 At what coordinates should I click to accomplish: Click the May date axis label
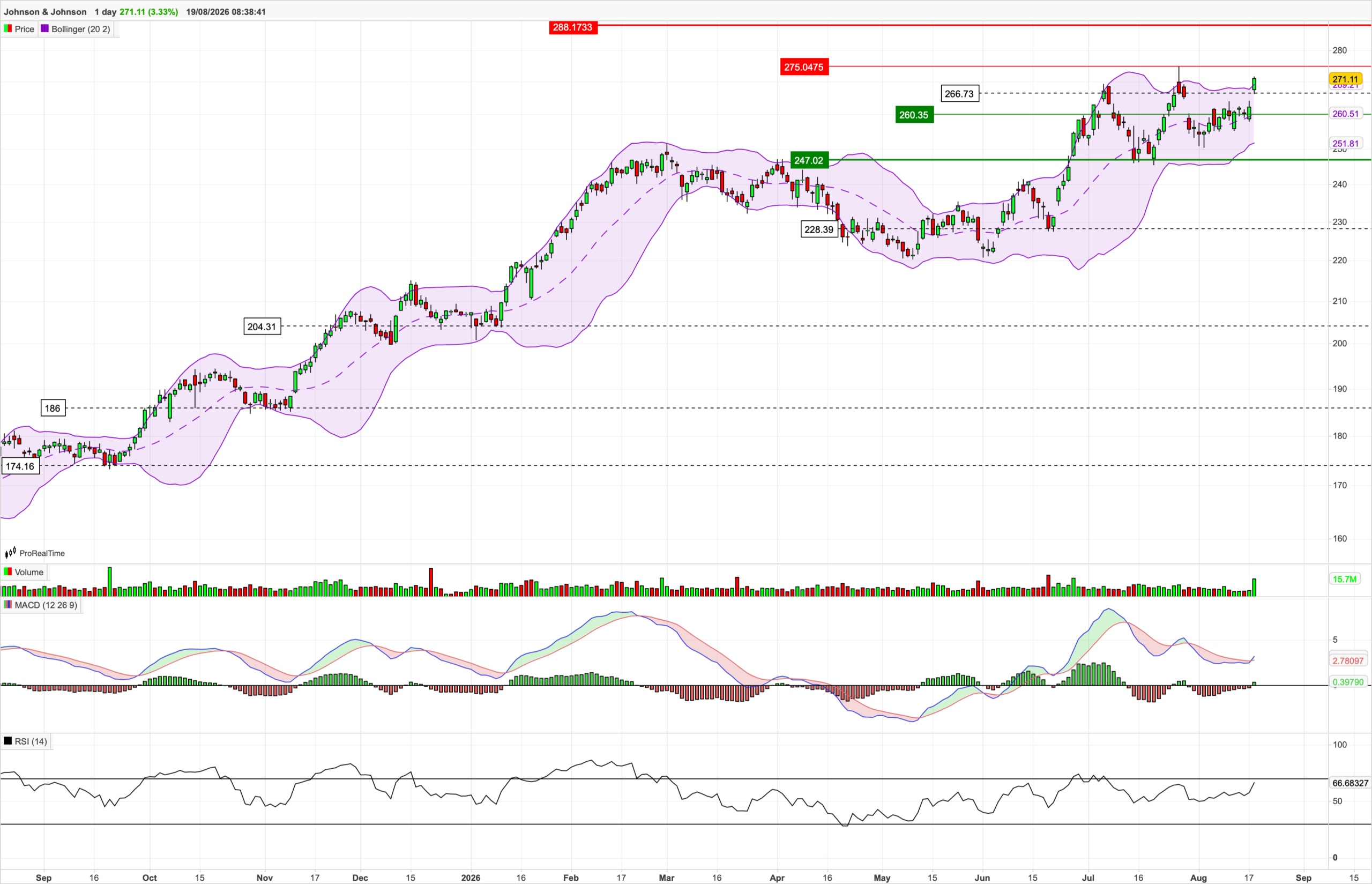pos(882,878)
